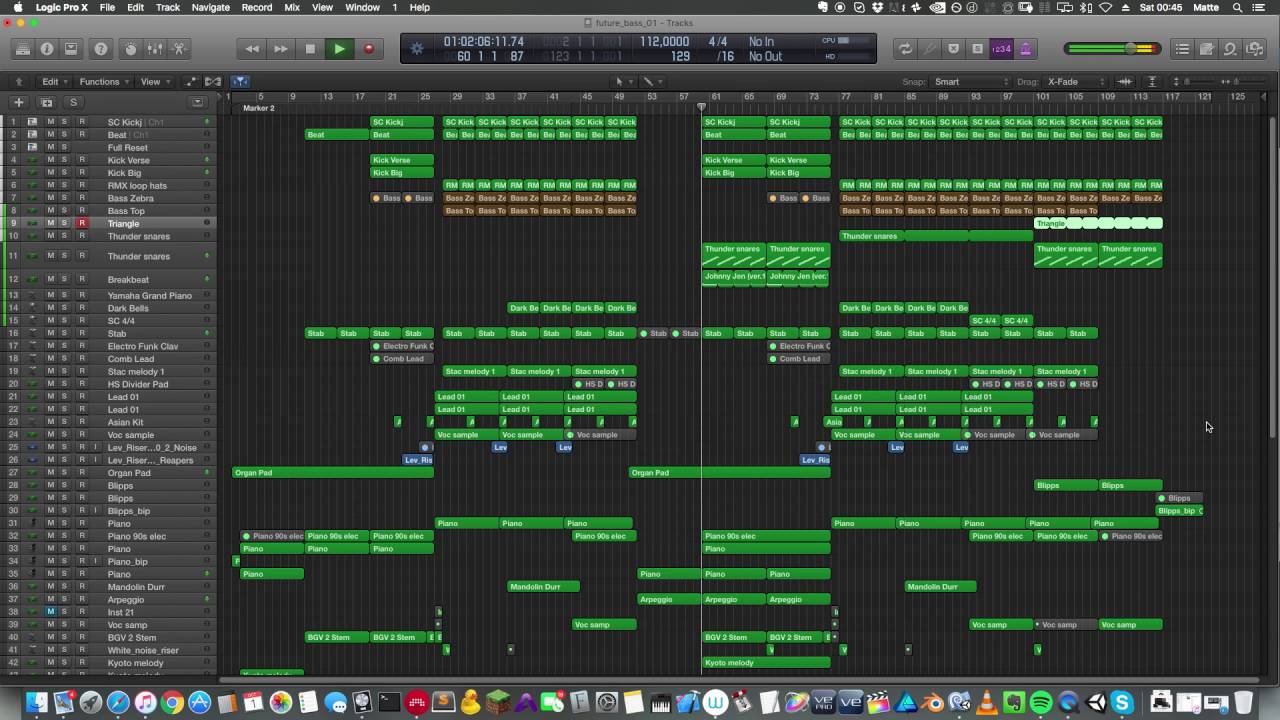Open the LCD display settings gear
This screenshot has height=720, width=1280.
coord(417,48)
